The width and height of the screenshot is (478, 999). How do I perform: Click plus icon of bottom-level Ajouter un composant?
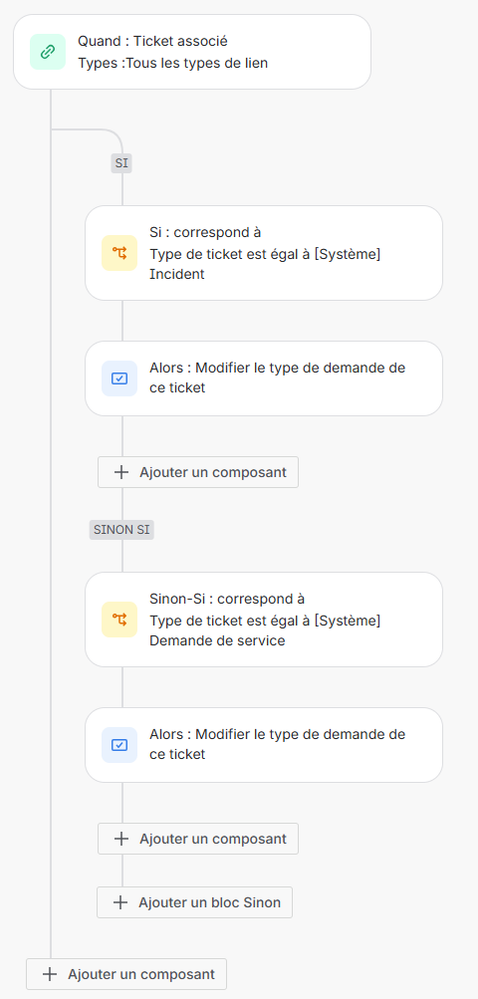point(49,974)
